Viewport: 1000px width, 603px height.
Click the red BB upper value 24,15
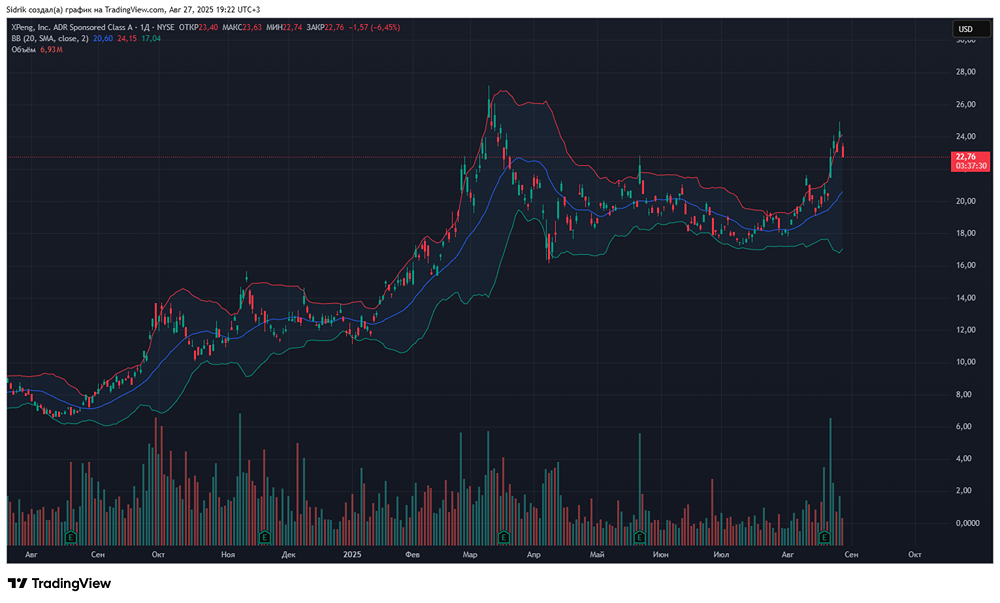(x=127, y=39)
